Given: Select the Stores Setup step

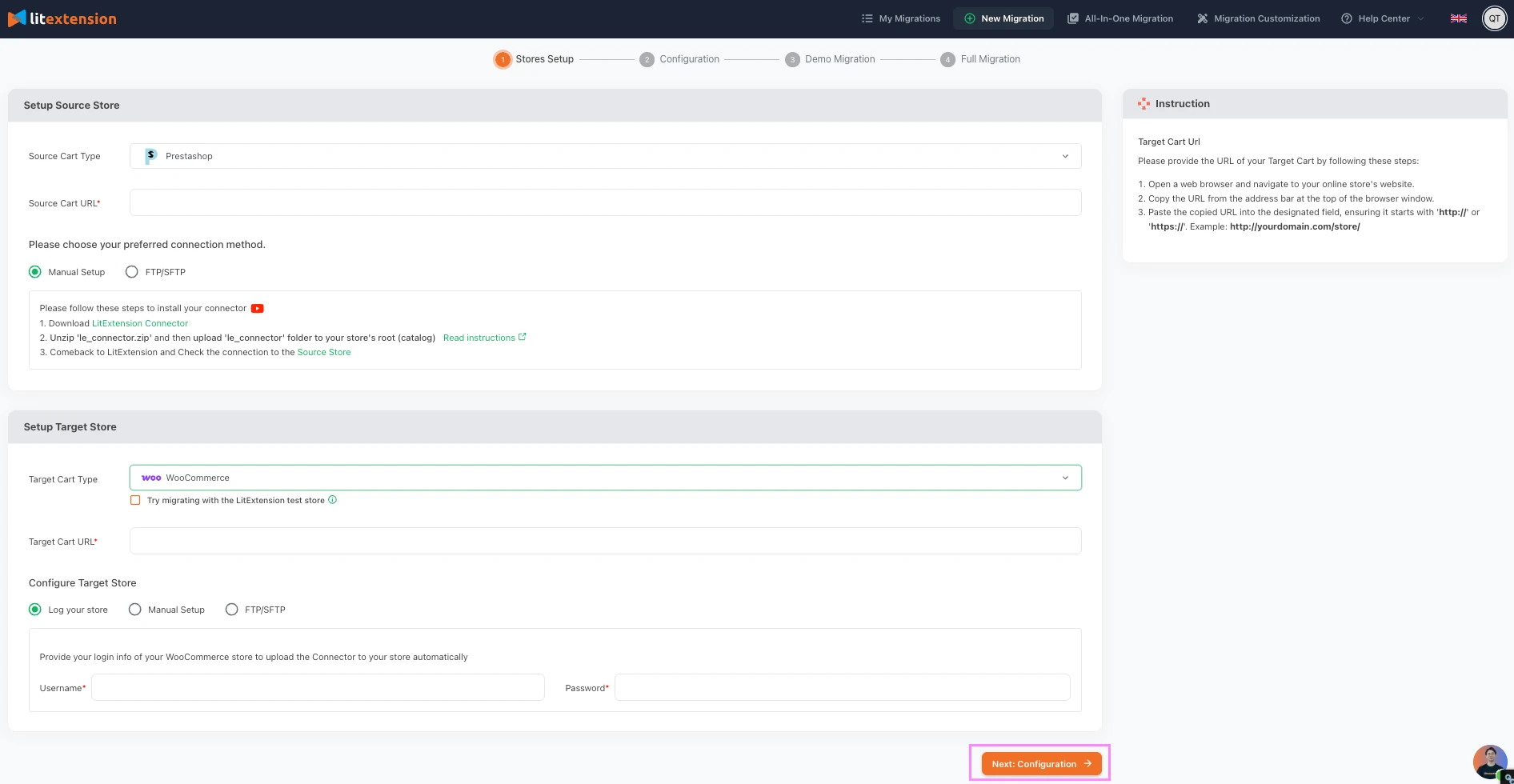Looking at the screenshot, I should 534,59.
